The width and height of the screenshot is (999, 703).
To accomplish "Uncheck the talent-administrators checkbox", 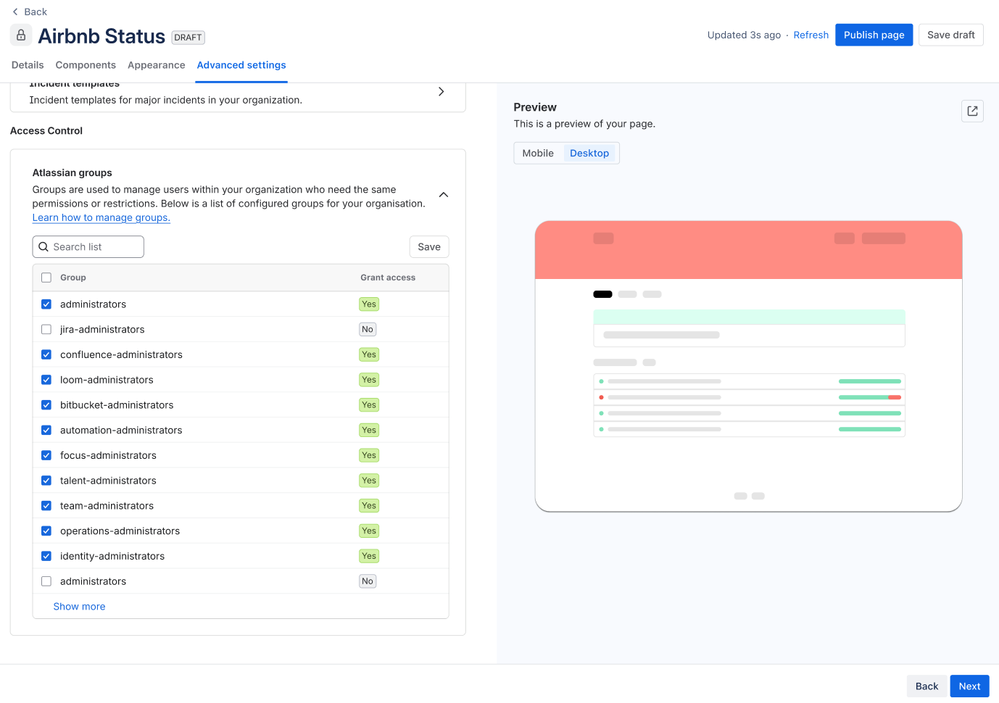I will point(47,481).
